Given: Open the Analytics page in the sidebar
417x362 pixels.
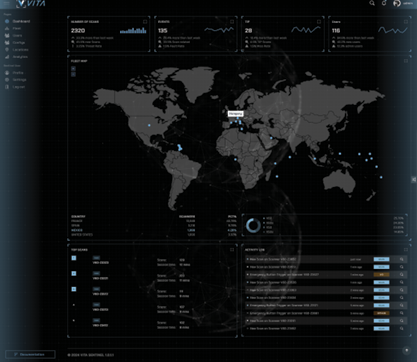Looking at the screenshot, I should click(16, 57).
